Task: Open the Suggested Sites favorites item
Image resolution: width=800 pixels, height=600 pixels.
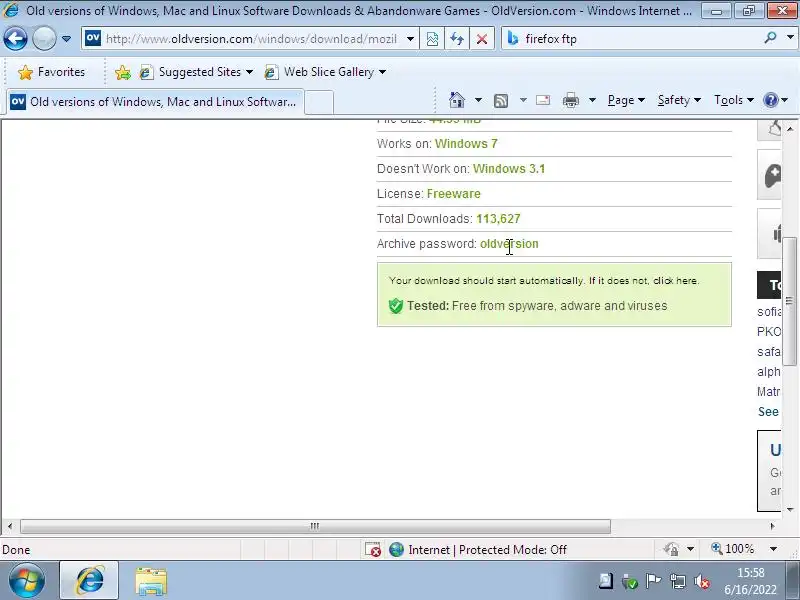Action: (x=197, y=72)
